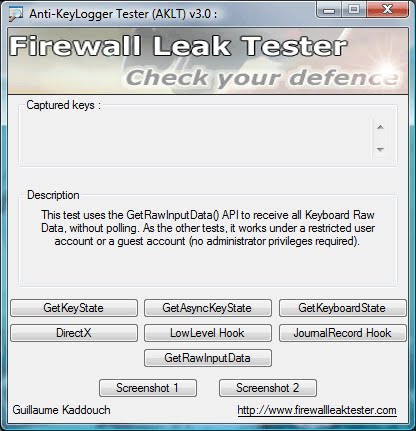Click the Screenshot 1 button
Viewport: 416px width, 431px height.
coord(148,388)
